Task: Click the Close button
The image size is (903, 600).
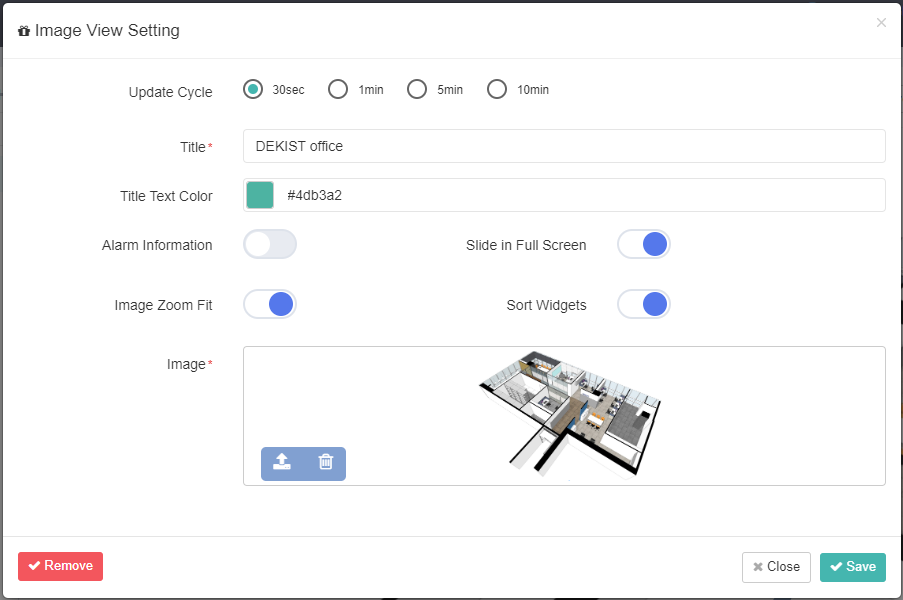Action: point(776,567)
